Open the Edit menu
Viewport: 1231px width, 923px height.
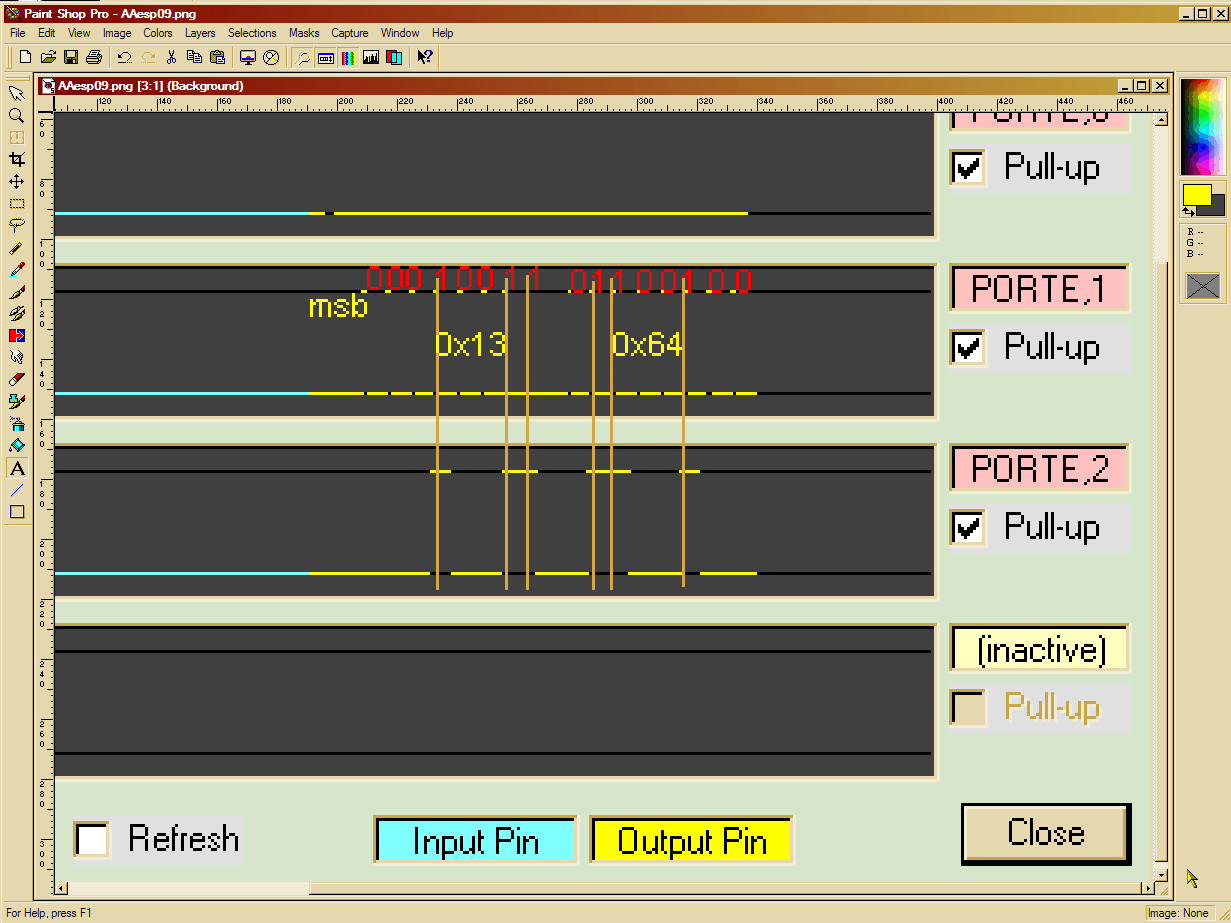point(47,33)
